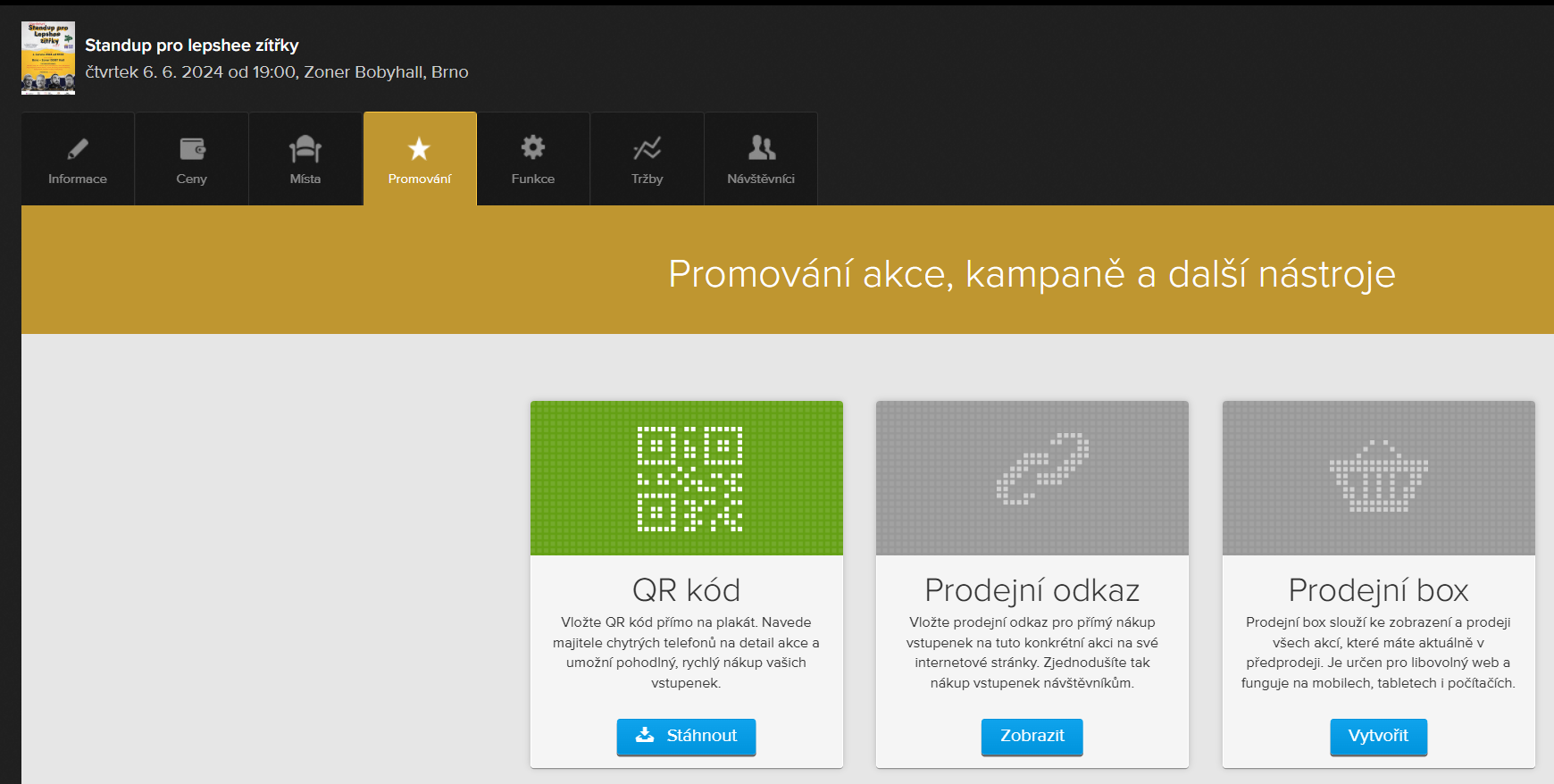This screenshot has width=1554, height=784.
Task: Click the Prodejní box card heading
Action: tap(1378, 590)
